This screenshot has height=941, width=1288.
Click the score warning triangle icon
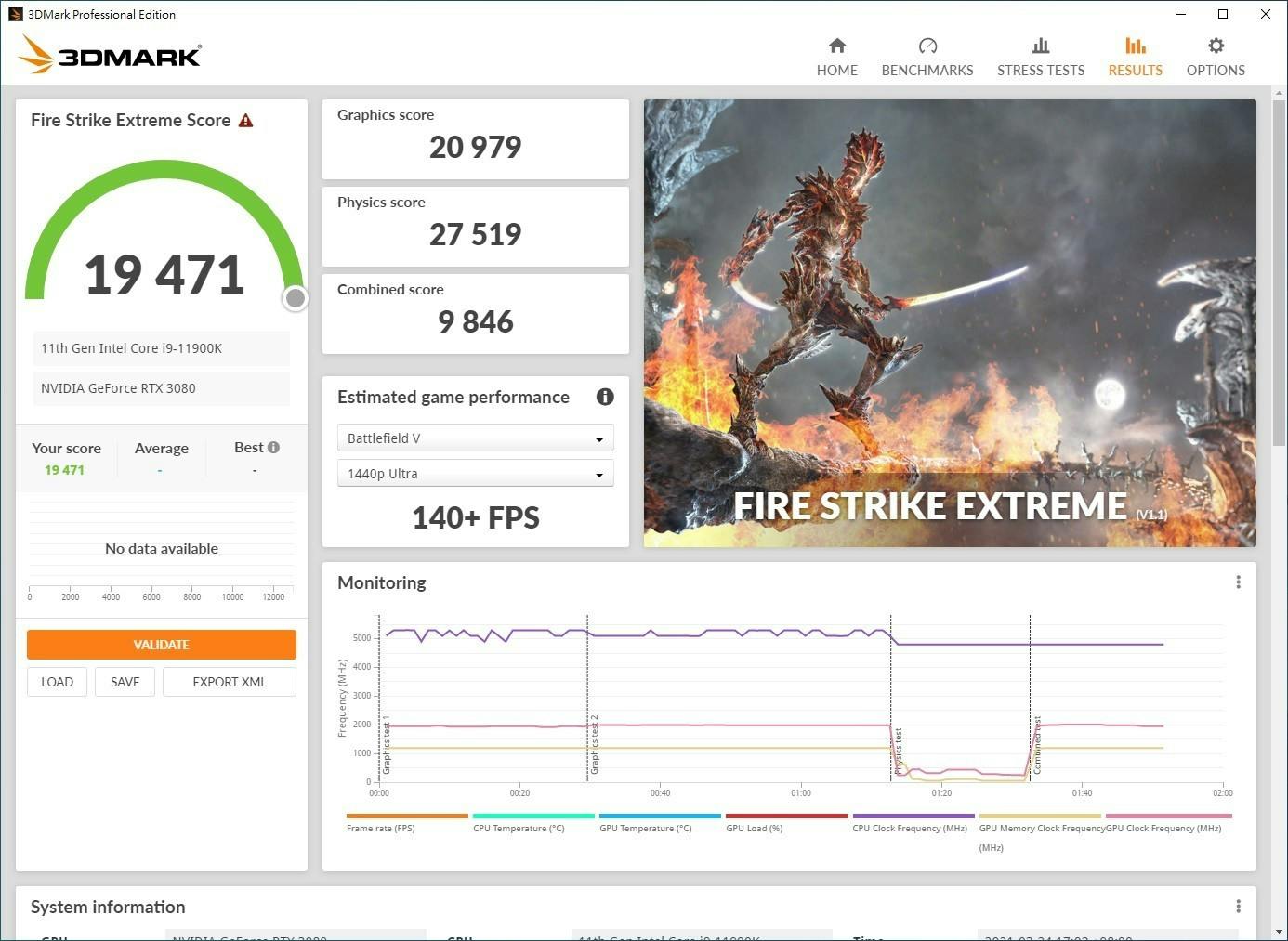[246, 121]
